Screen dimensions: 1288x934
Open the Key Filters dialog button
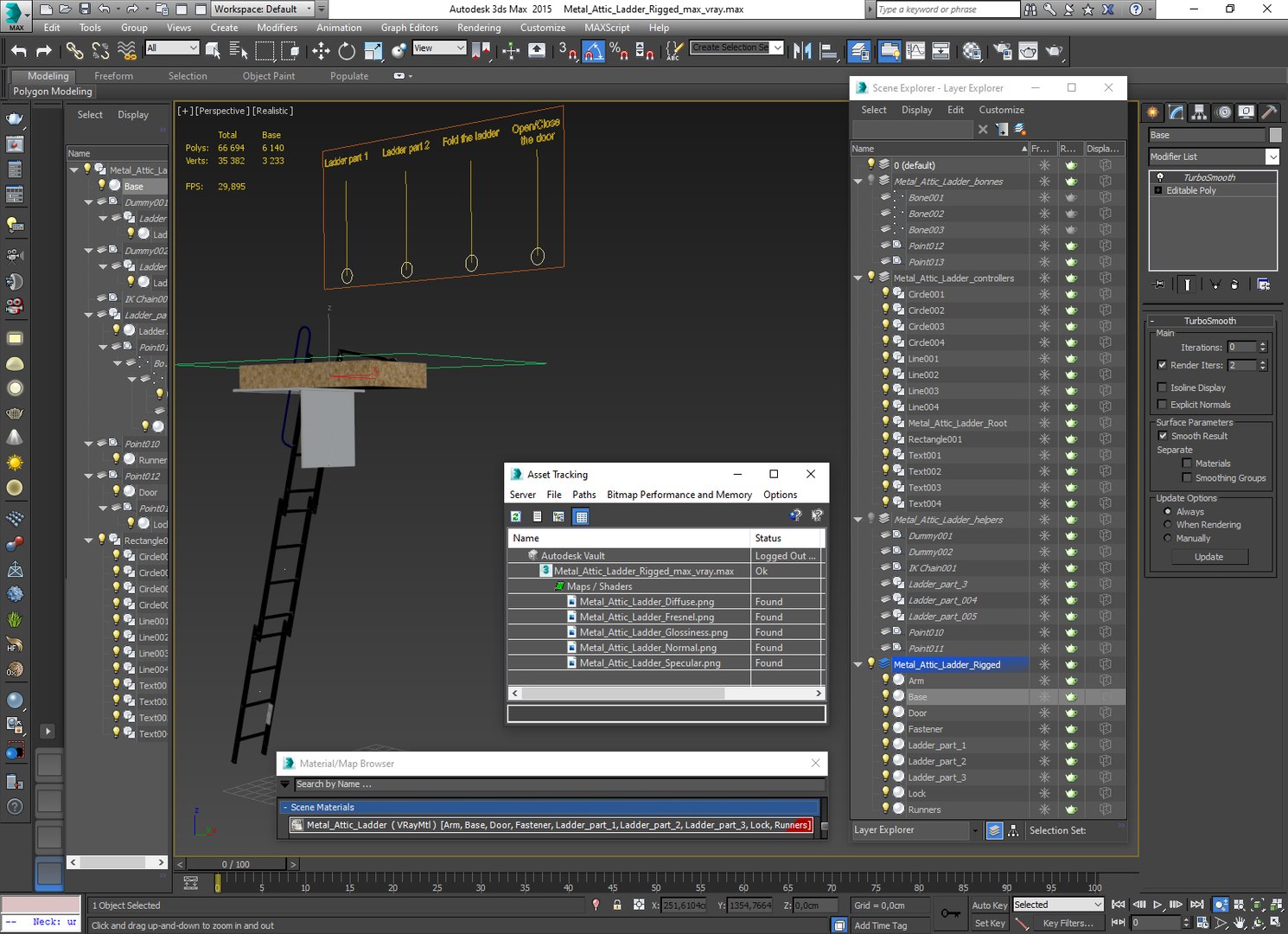(x=1068, y=924)
